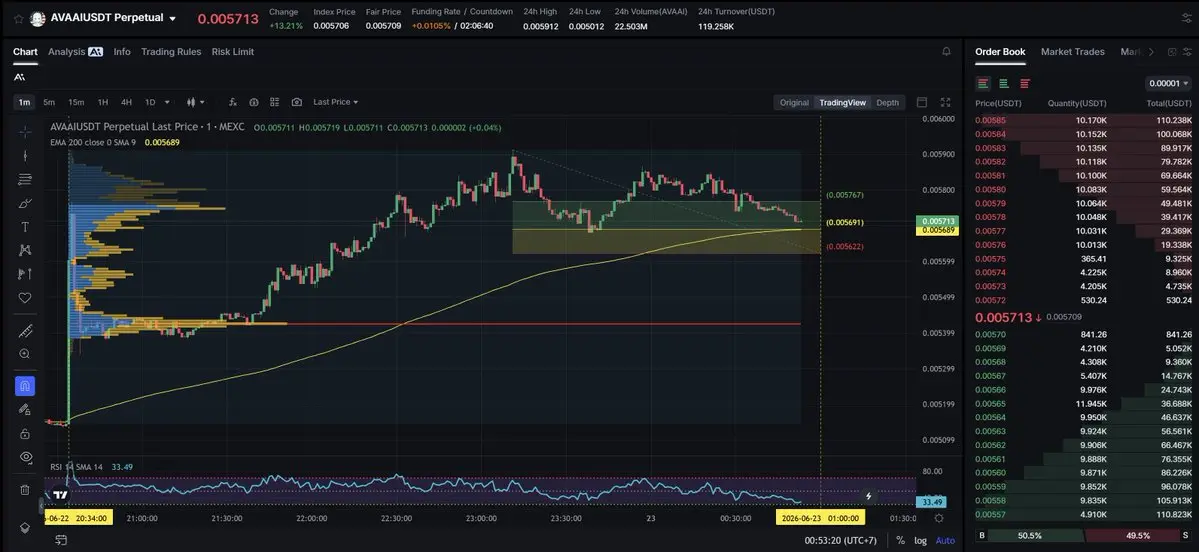Select the 15m timeframe

click(76, 102)
